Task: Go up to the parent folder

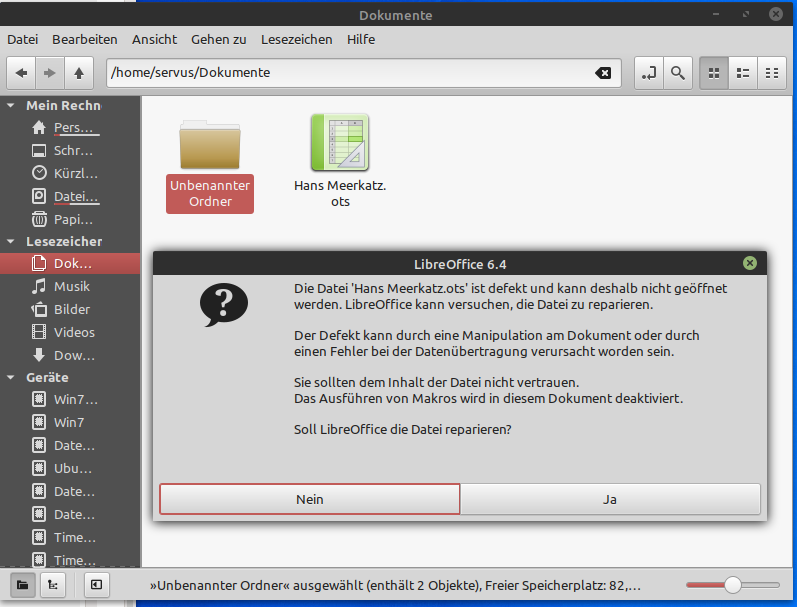Action: coord(79,73)
